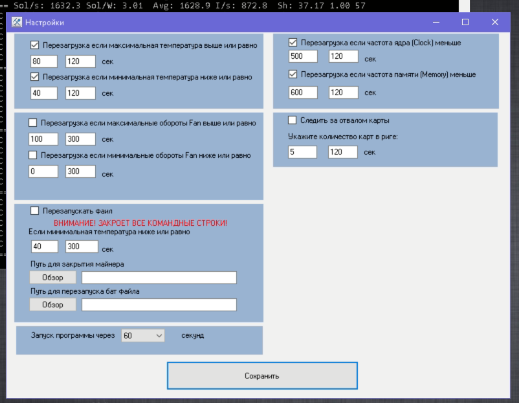
Task: Focus seconds field beside Memory value 600
Action: tap(343, 92)
